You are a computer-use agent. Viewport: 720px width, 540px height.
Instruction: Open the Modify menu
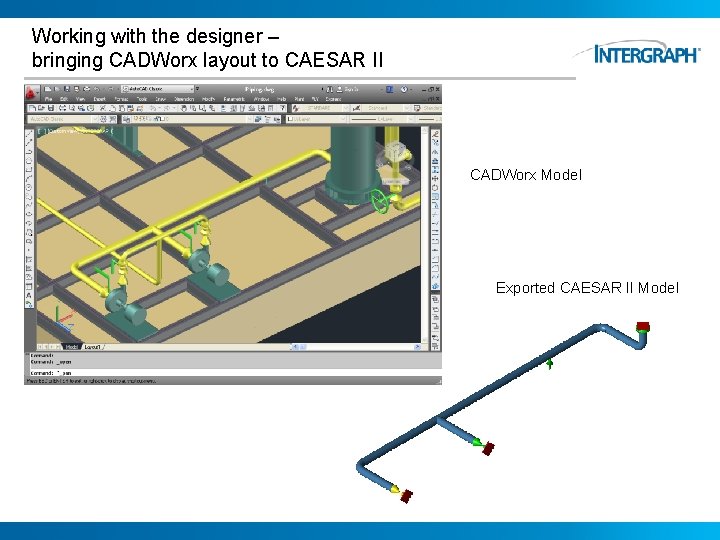[x=208, y=99]
